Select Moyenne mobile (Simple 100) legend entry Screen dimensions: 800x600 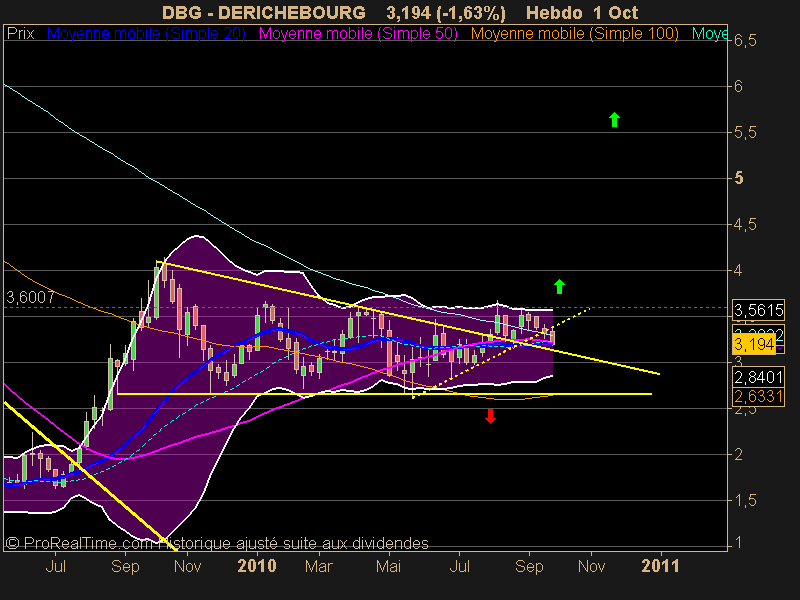pos(574,34)
